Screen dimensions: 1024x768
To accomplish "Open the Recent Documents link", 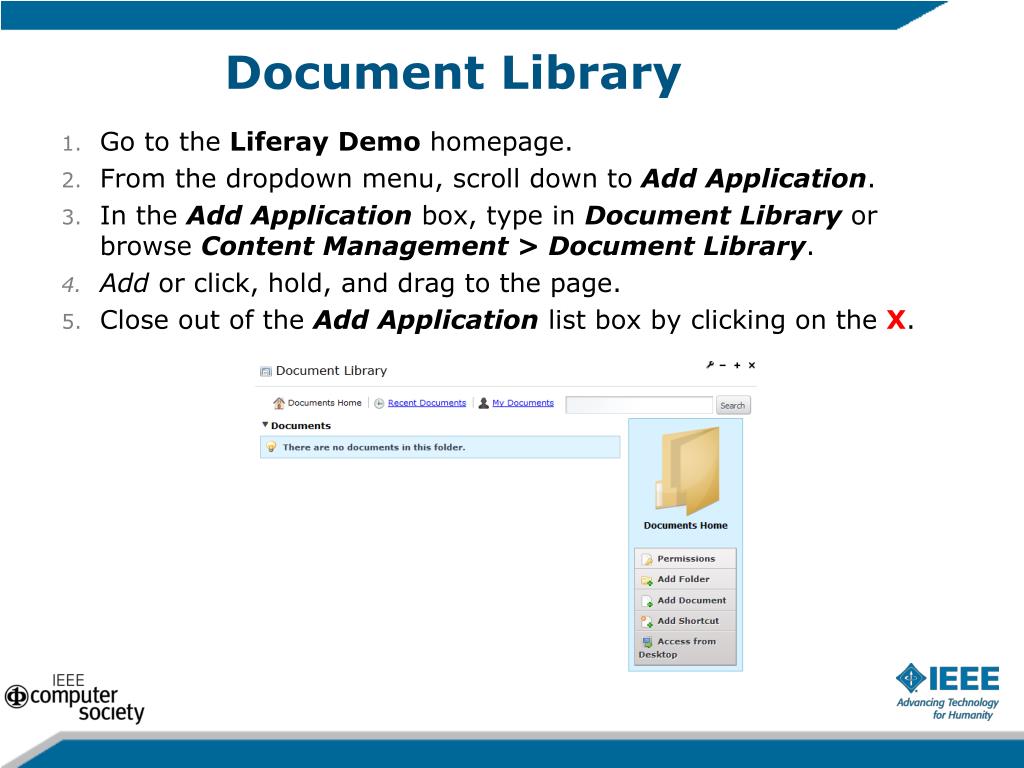I will (x=427, y=403).
